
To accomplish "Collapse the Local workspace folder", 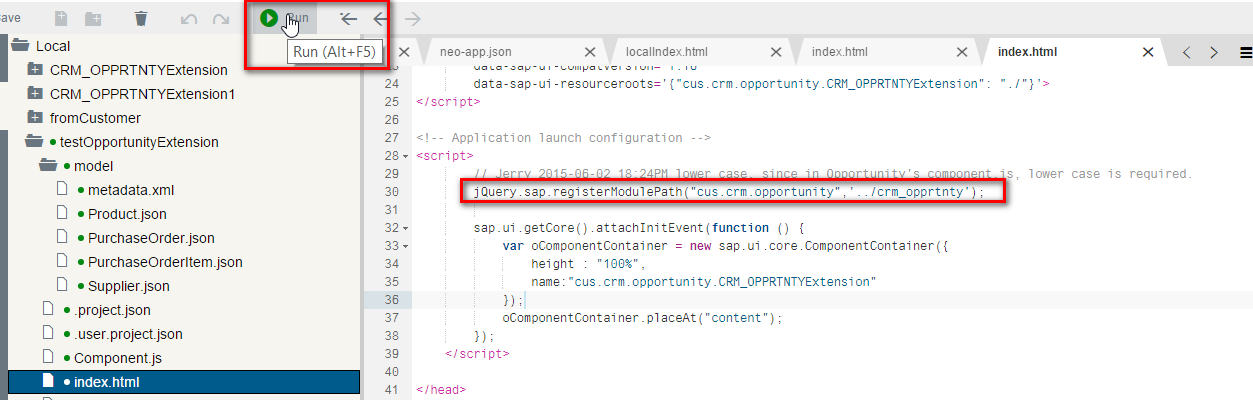I will [19, 46].
